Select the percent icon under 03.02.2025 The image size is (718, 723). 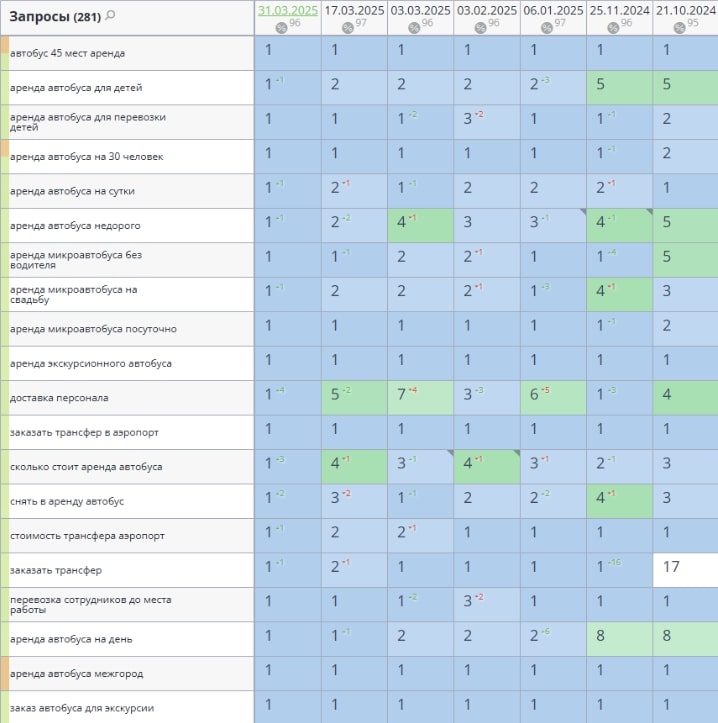(480, 25)
